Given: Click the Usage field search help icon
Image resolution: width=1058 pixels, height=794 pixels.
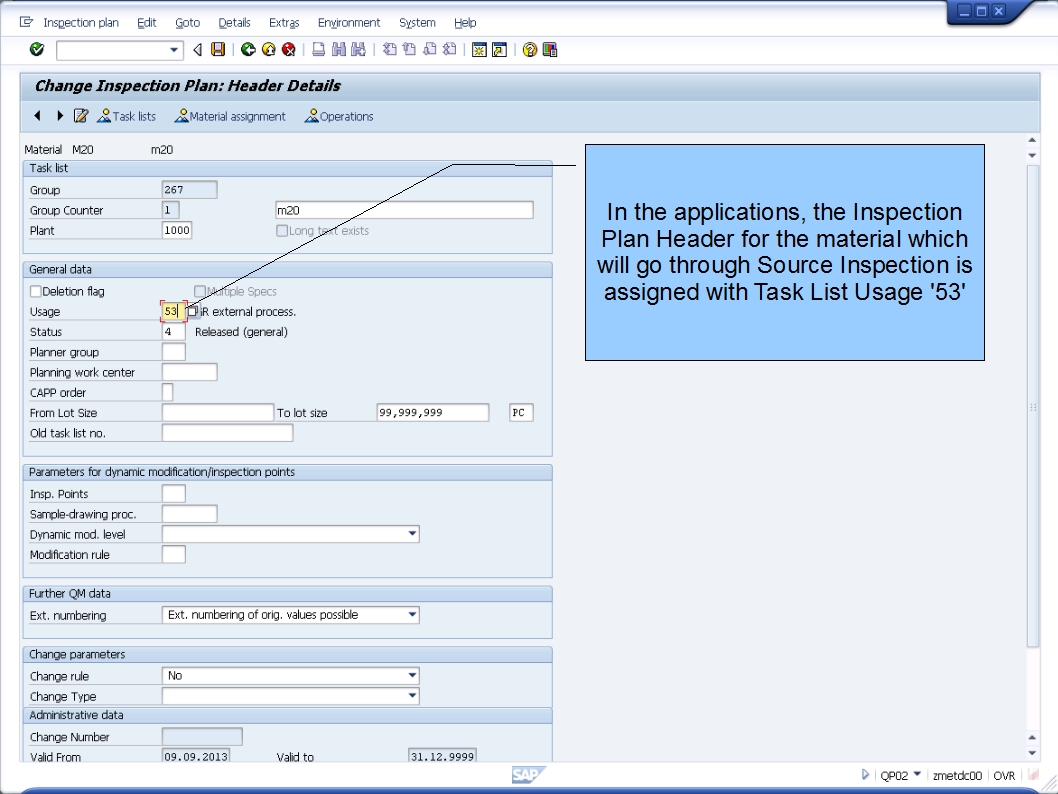Looking at the screenshot, I should (x=194, y=311).
